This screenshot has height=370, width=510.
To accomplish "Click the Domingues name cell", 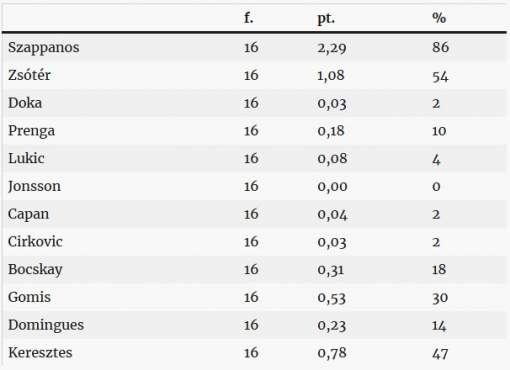I will tap(46, 325).
